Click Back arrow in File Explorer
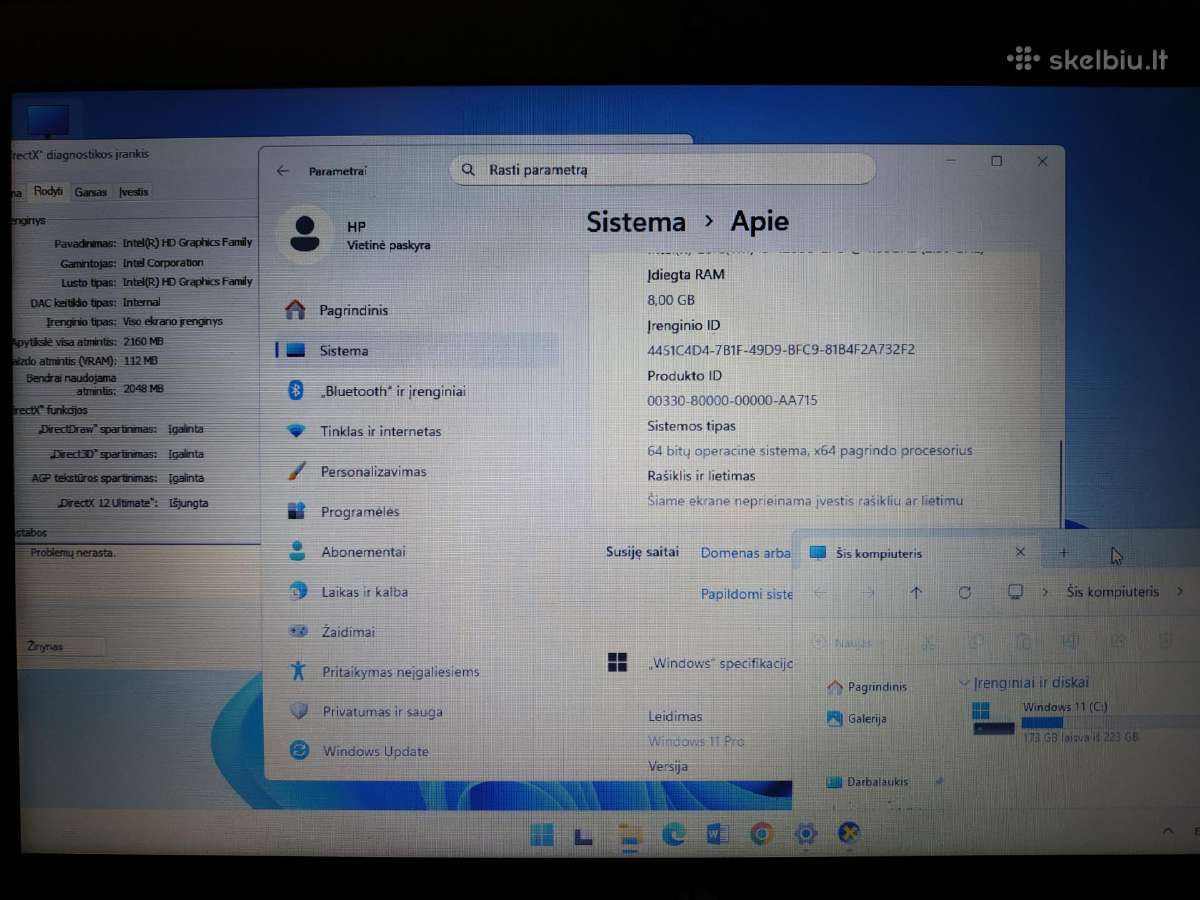 (x=820, y=593)
